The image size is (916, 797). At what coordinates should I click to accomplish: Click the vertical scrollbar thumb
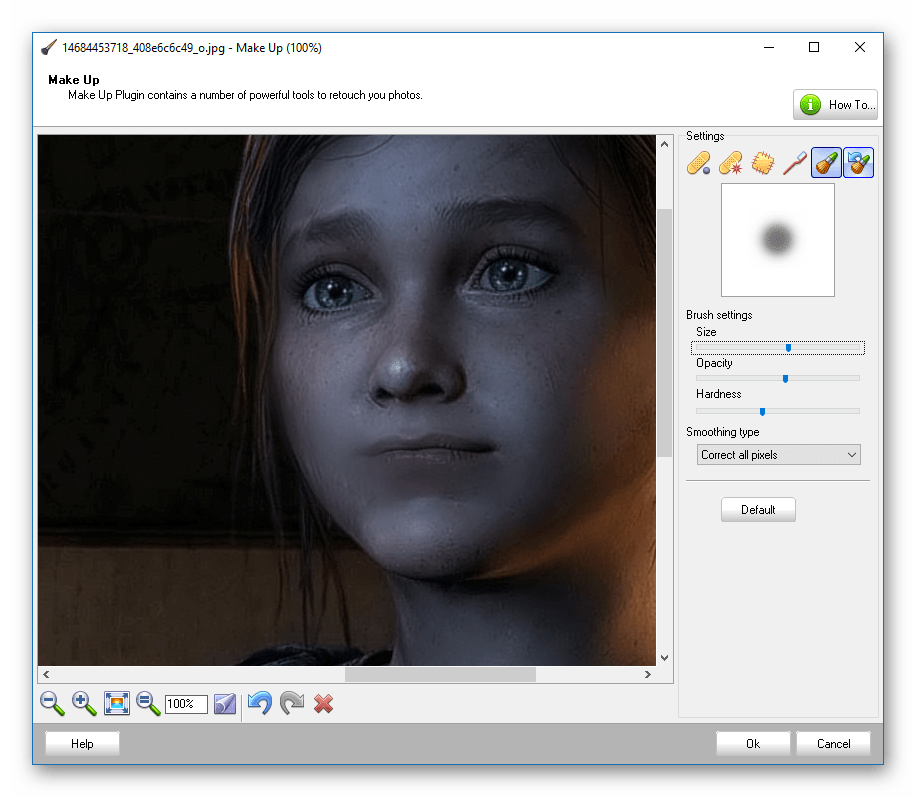664,332
